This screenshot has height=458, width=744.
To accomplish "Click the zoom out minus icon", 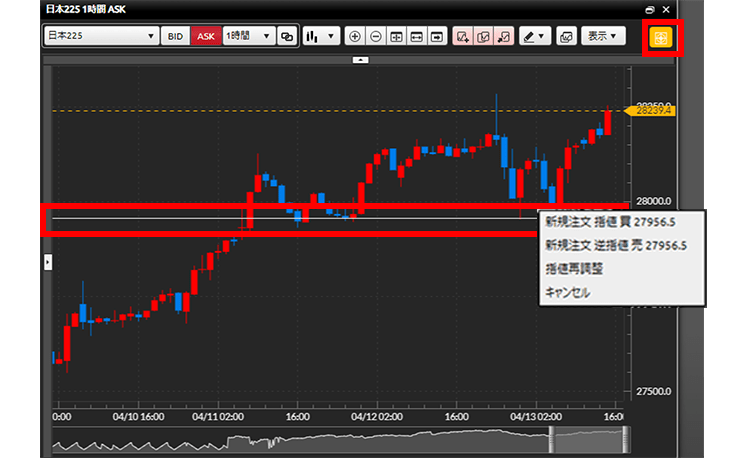I will coord(376,36).
